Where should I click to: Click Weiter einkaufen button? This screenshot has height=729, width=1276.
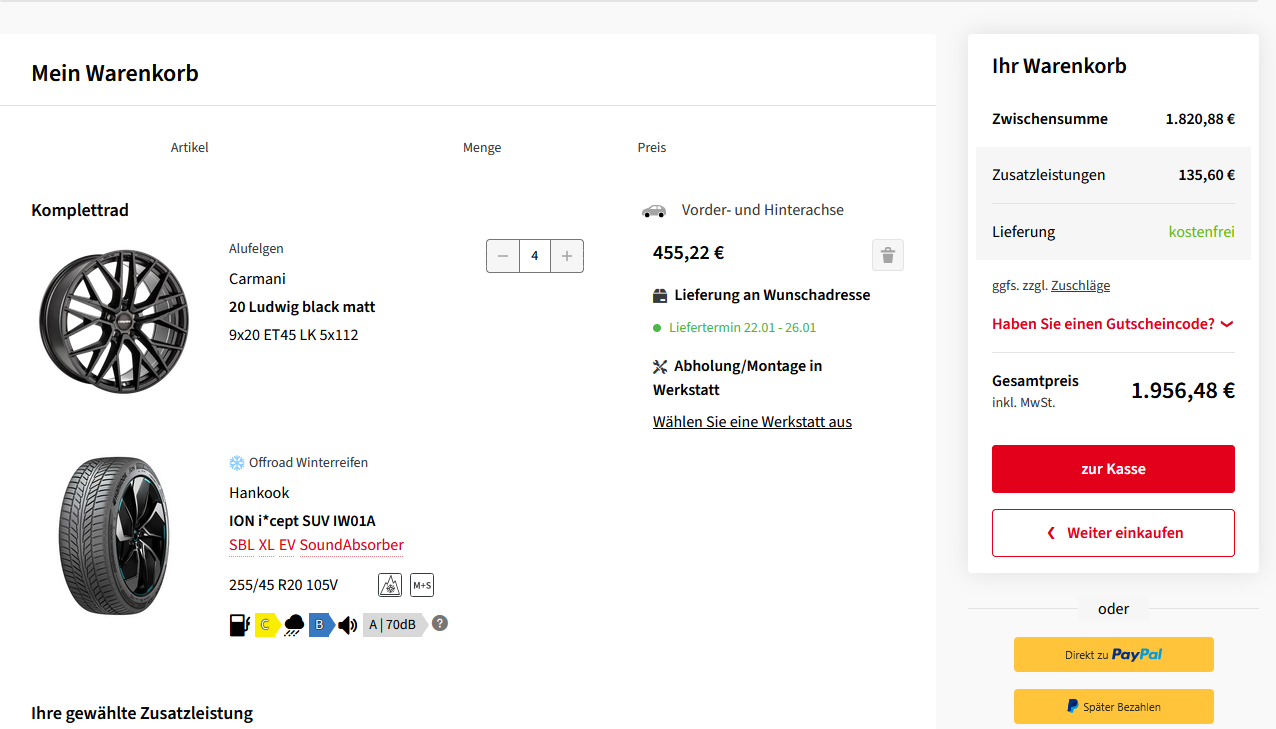click(x=1113, y=533)
